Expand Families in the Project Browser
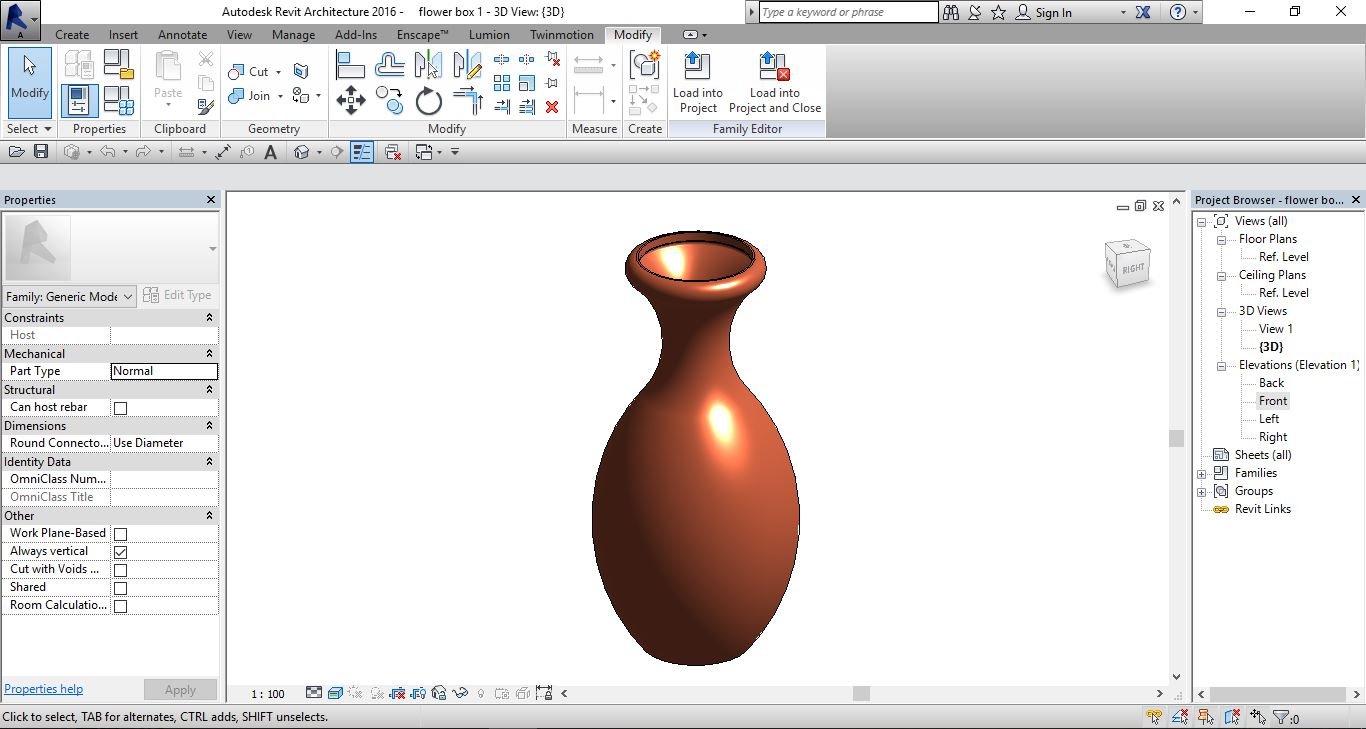The height and width of the screenshot is (729, 1366). pos(1201,472)
